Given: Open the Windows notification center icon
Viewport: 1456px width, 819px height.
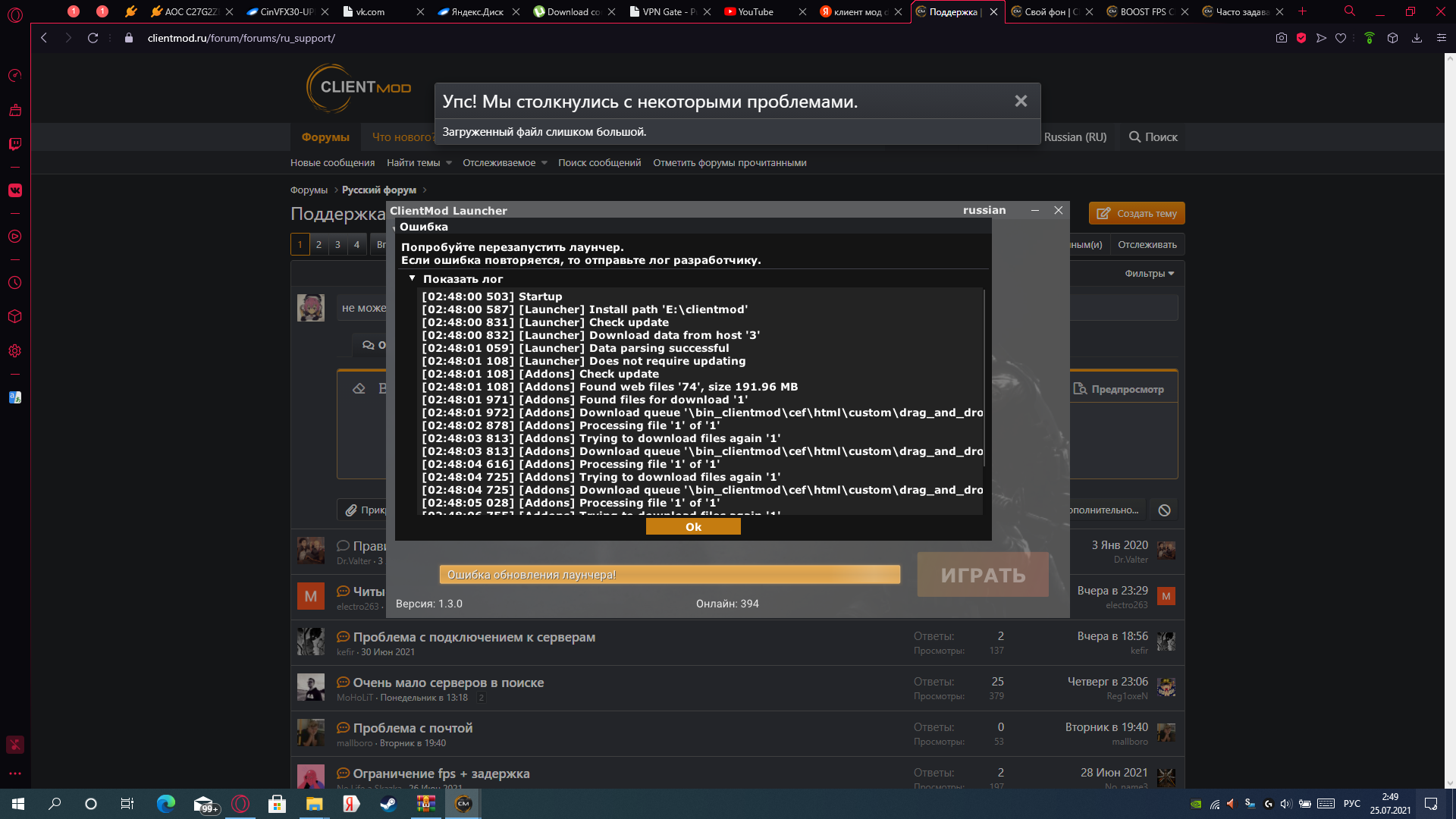Looking at the screenshot, I should pos(1431,804).
